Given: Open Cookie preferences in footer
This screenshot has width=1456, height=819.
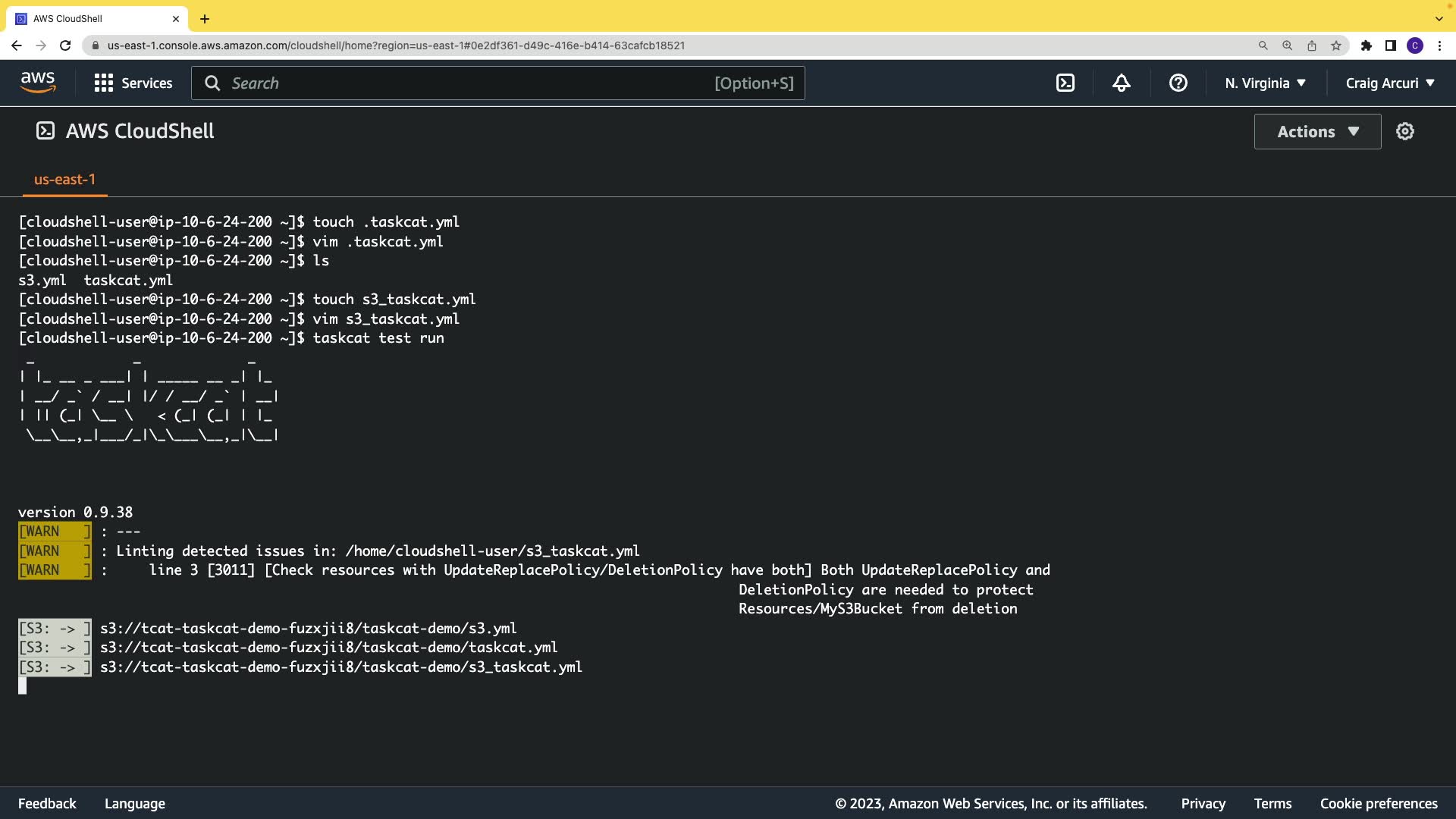Looking at the screenshot, I should (x=1378, y=804).
